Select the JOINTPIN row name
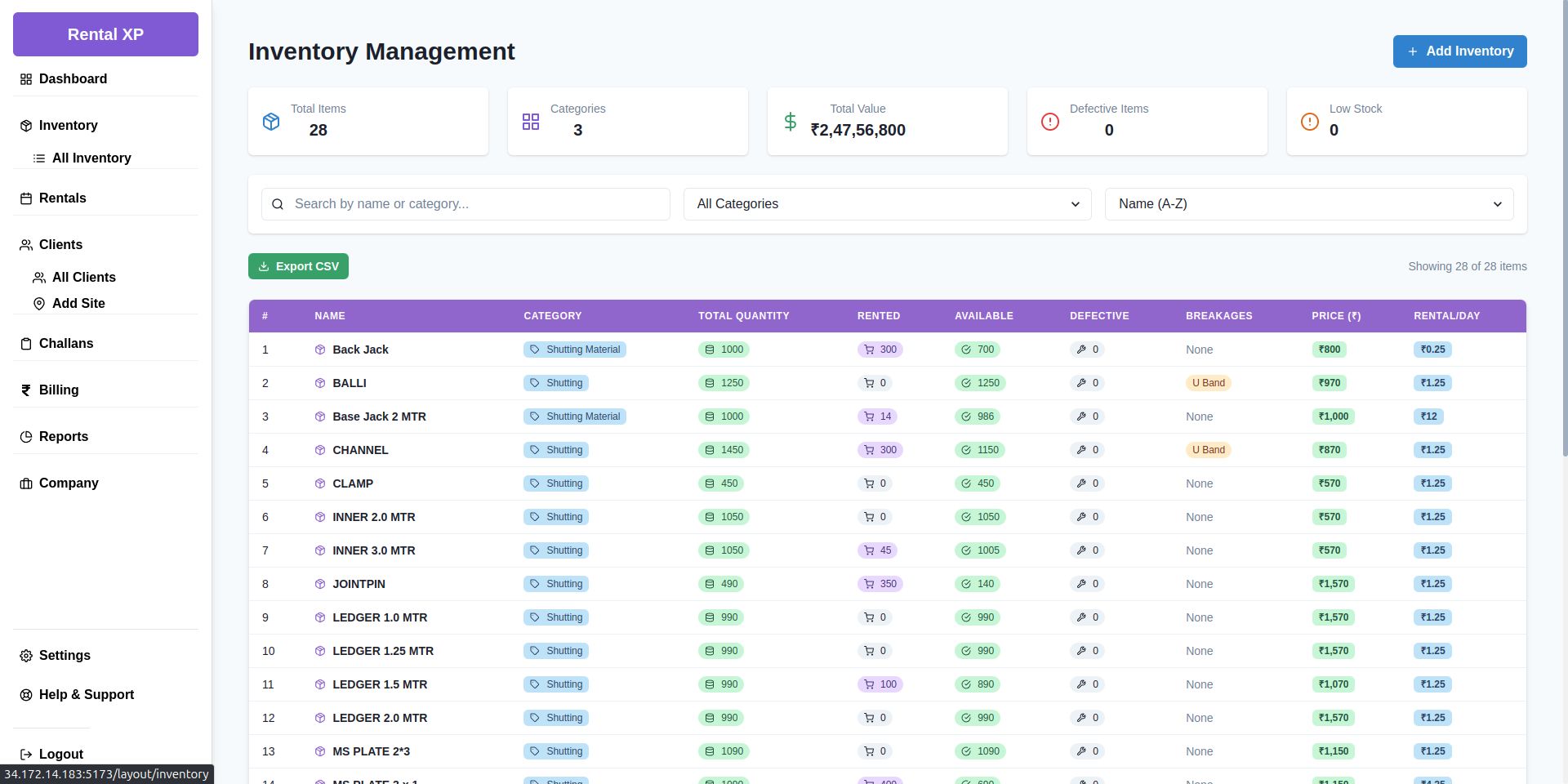1568x784 pixels. click(359, 584)
